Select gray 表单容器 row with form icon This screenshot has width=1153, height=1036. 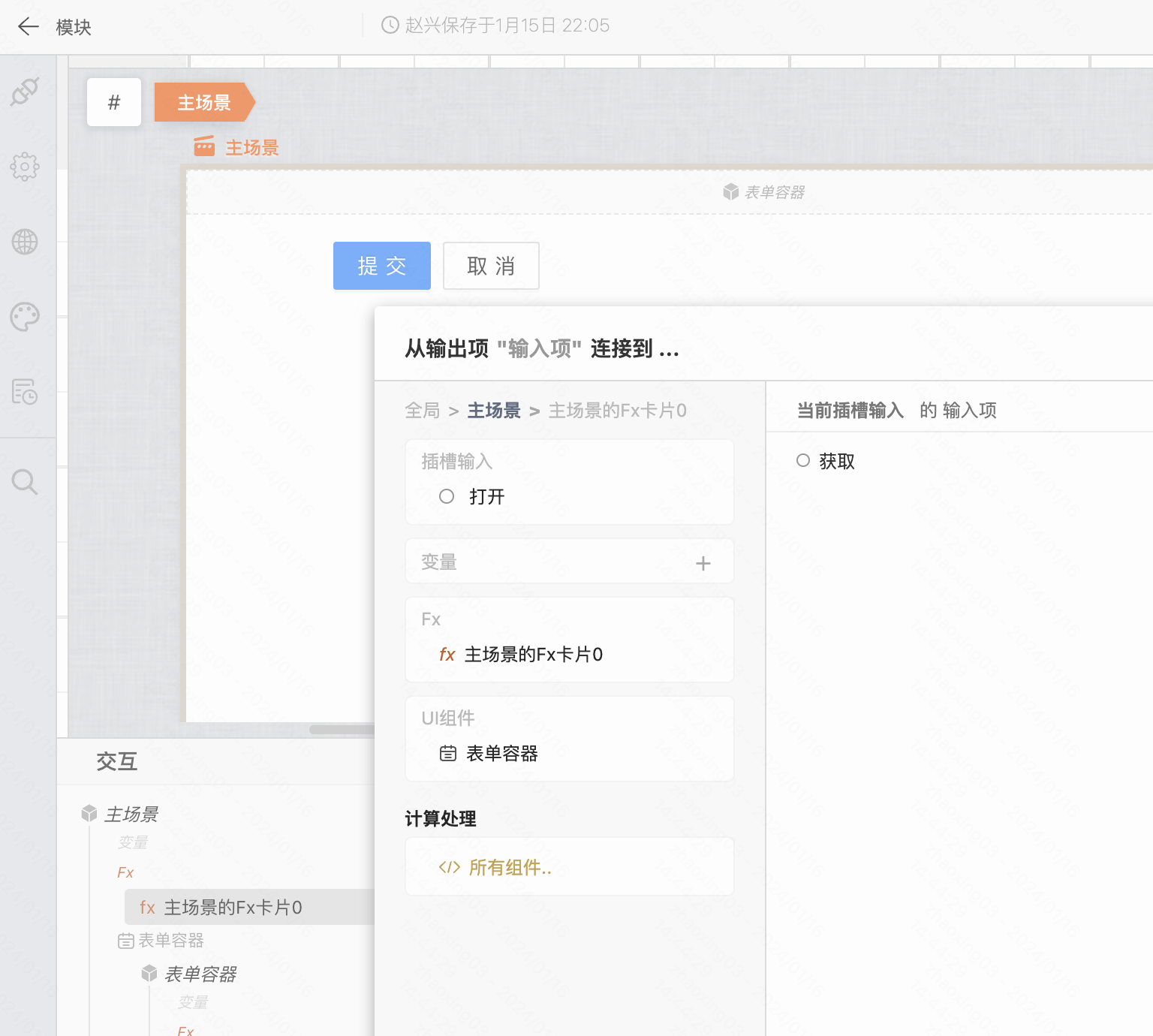[x=161, y=940]
